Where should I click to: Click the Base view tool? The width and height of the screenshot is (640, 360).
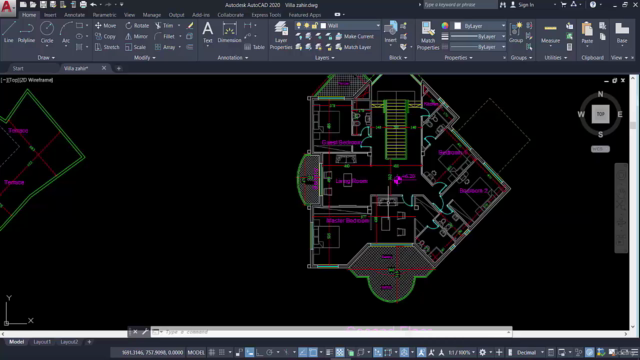[x=622, y=33]
